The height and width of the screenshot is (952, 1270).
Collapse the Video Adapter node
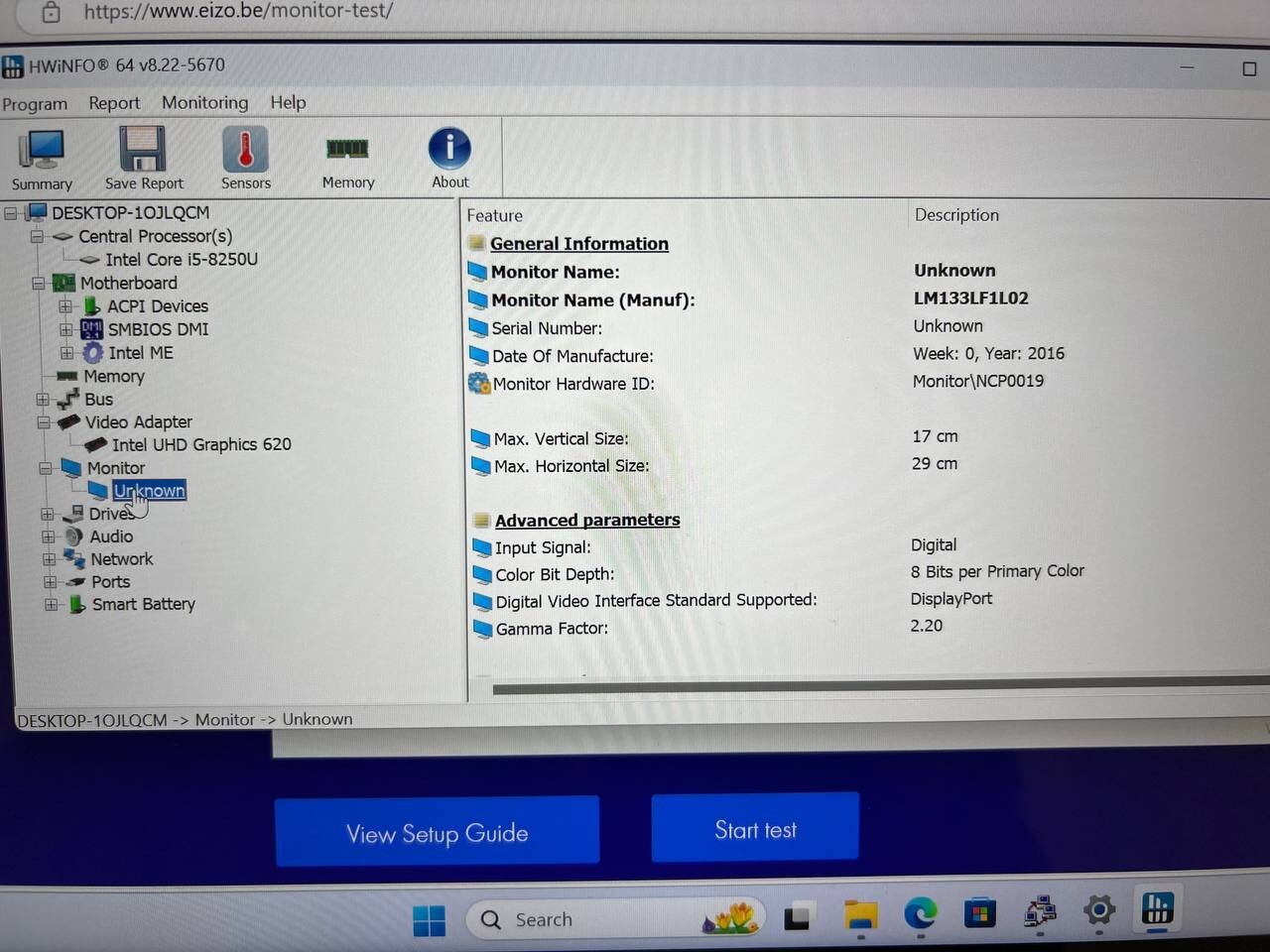(43, 422)
